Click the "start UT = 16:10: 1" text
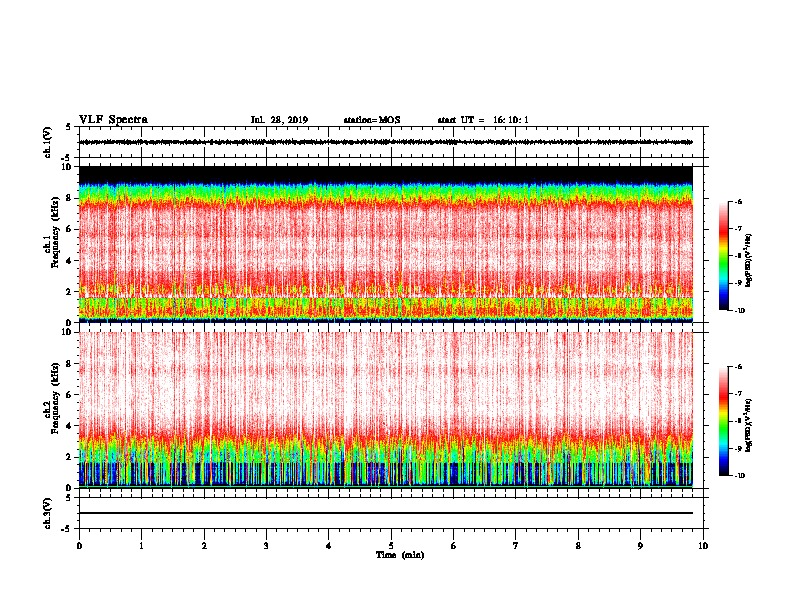Image resolution: width=792 pixels, height=612 pixels. [x=483, y=120]
